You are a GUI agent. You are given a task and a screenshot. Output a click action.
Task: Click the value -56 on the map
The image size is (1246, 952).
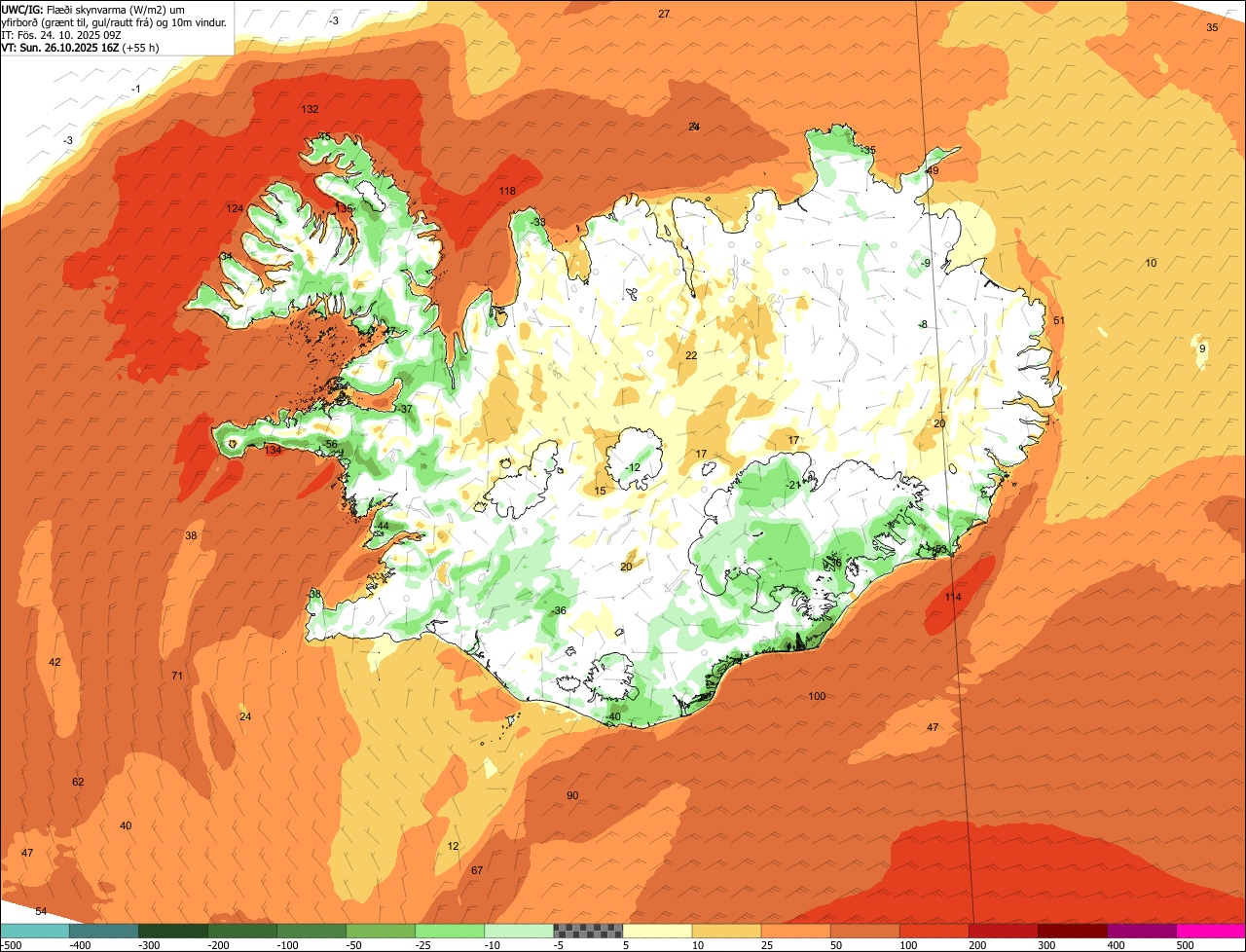(x=331, y=445)
